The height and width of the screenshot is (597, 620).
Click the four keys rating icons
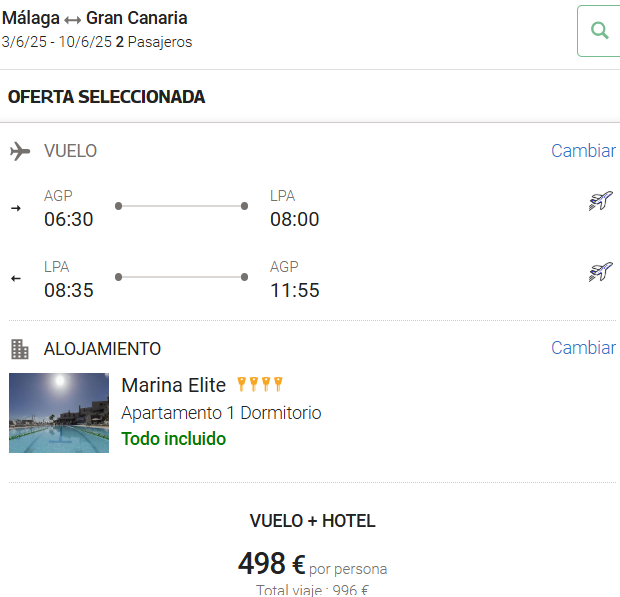tap(260, 384)
